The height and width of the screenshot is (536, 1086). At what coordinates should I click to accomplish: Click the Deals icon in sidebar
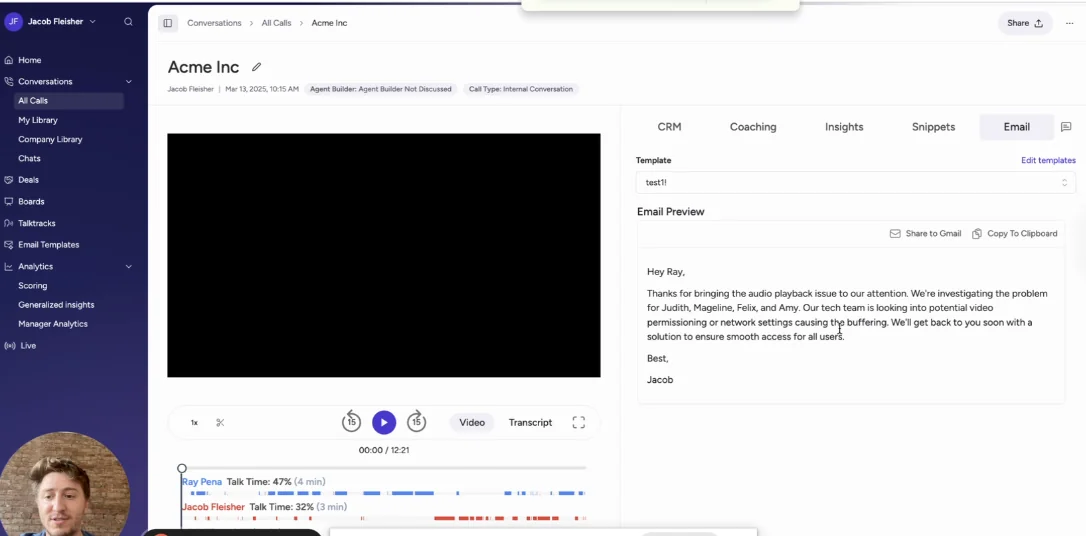click(x=8, y=179)
